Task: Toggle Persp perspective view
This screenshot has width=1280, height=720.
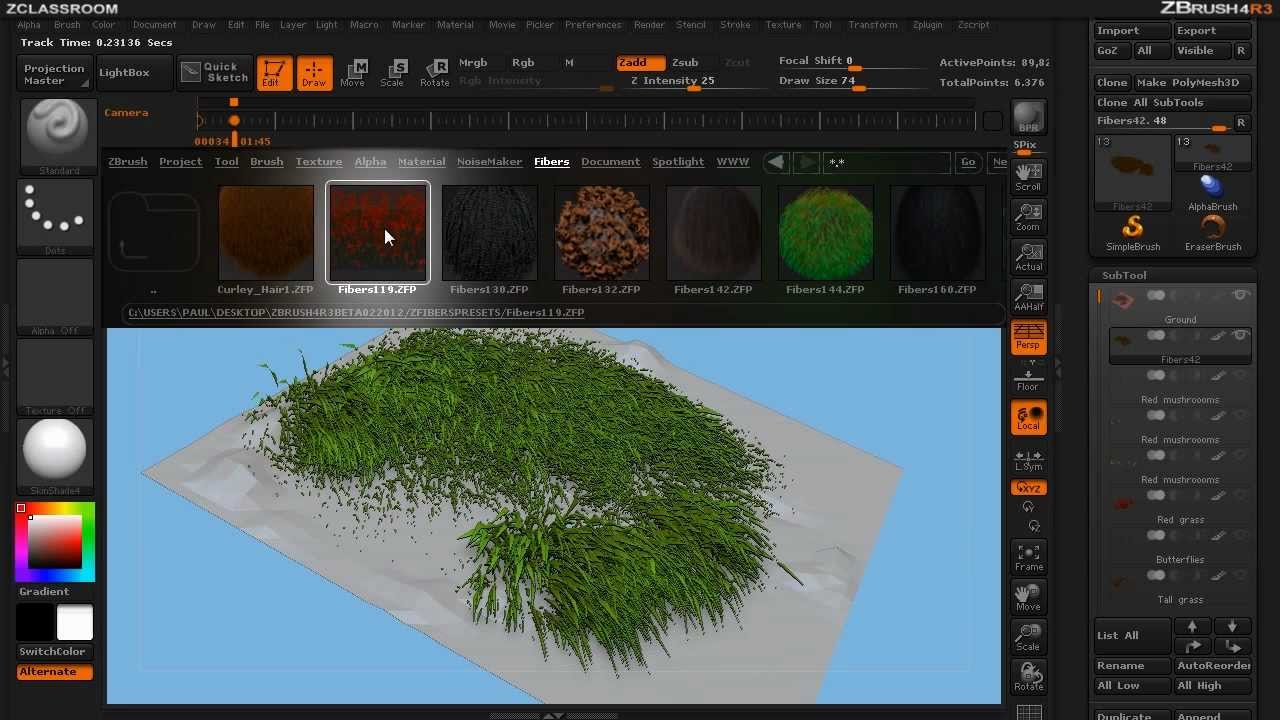Action: click(1028, 337)
